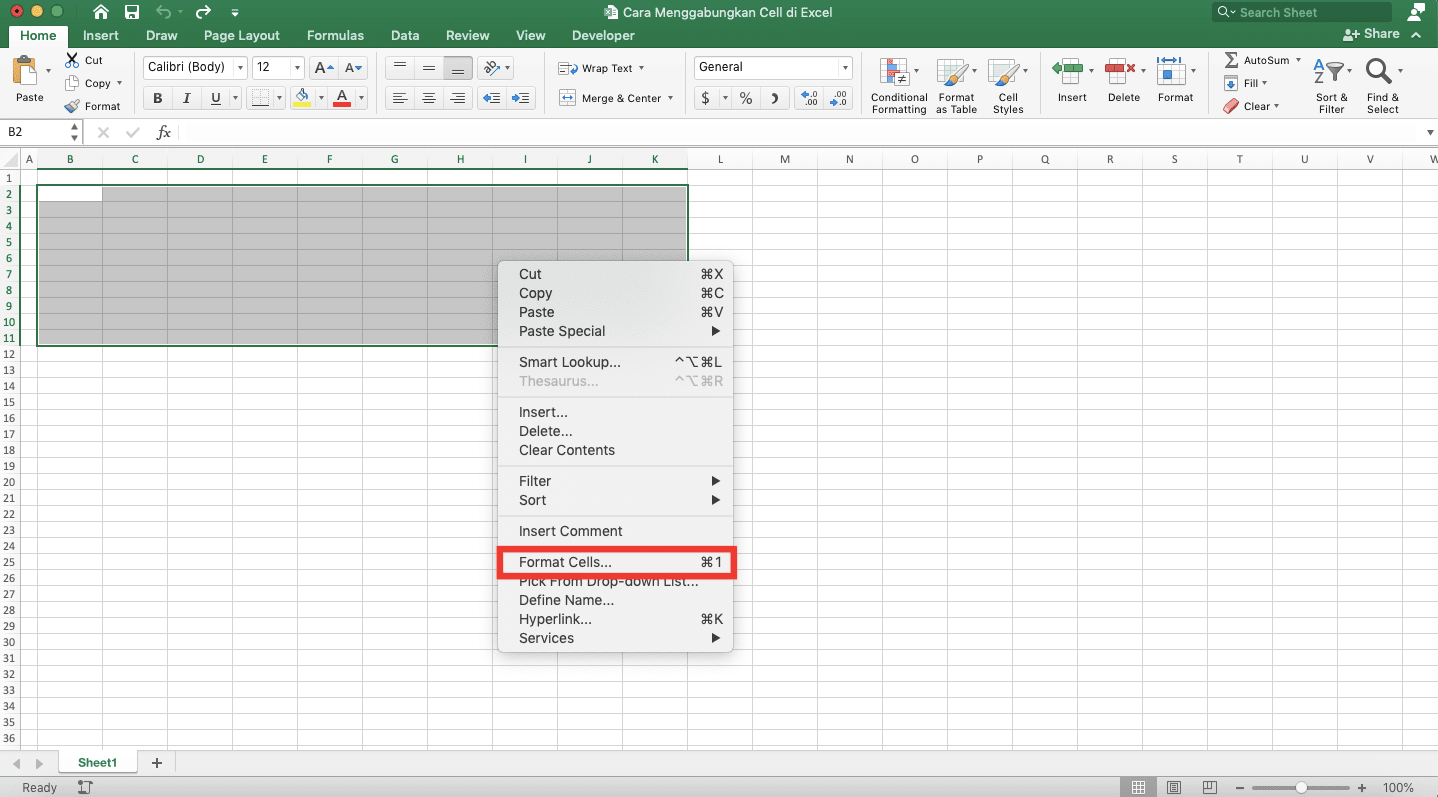Image resolution: width=1438 pixels, height=797 pixels.
Task: Expand the Fill dropdown arrow
Action: pyautogui.click(x=1264, y=83)
